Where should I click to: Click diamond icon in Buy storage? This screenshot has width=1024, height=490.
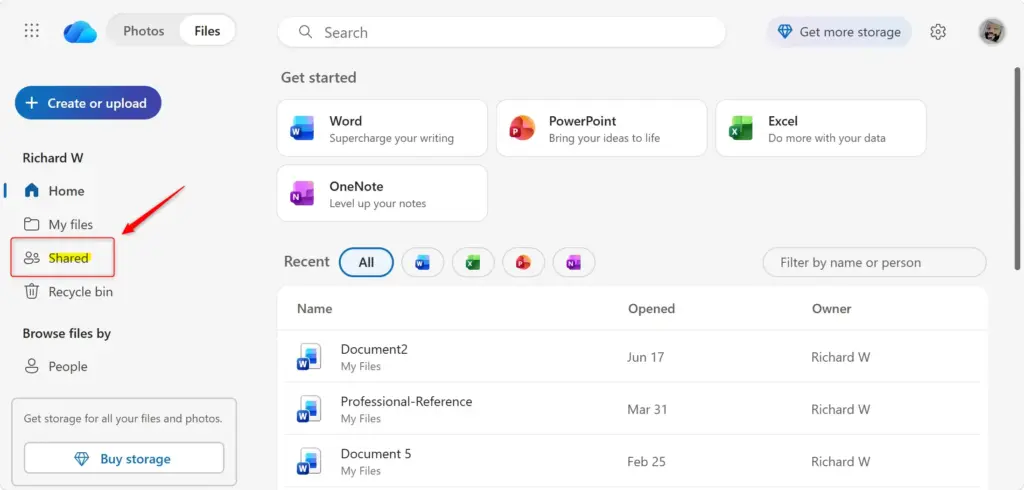tap(82, 459)
